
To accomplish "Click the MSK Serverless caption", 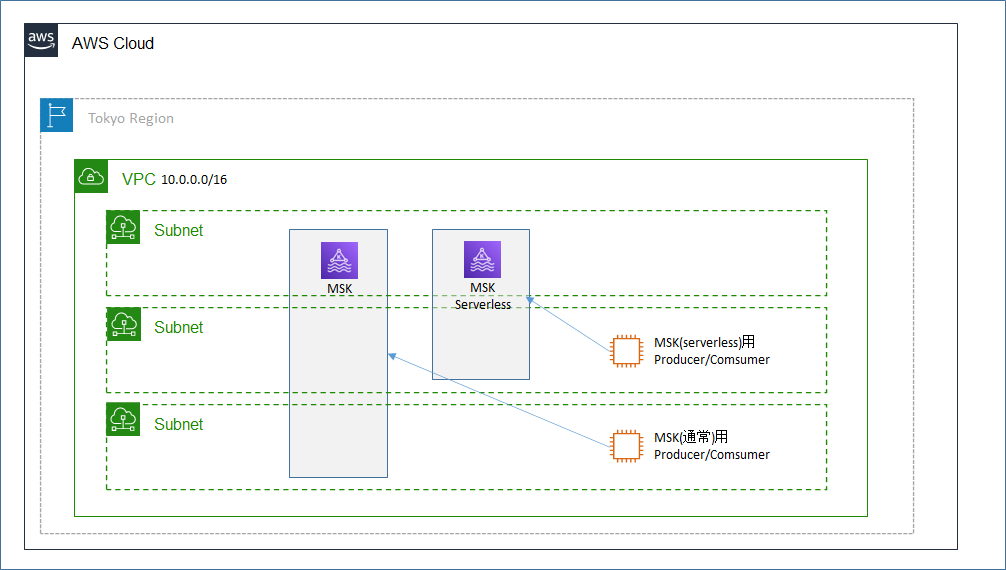I will [x=483, y=296].
